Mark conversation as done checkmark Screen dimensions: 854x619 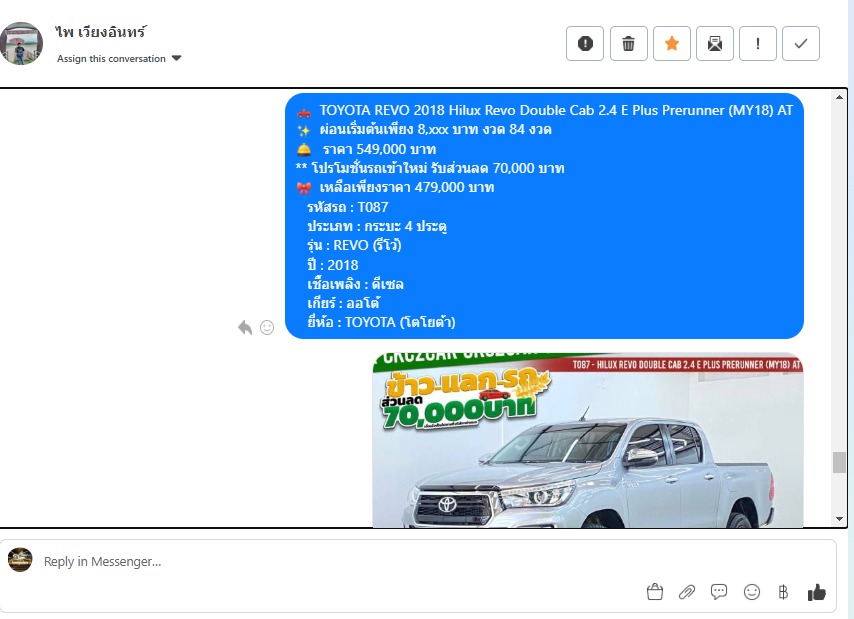pyautogui.click(x=801, y=44)
